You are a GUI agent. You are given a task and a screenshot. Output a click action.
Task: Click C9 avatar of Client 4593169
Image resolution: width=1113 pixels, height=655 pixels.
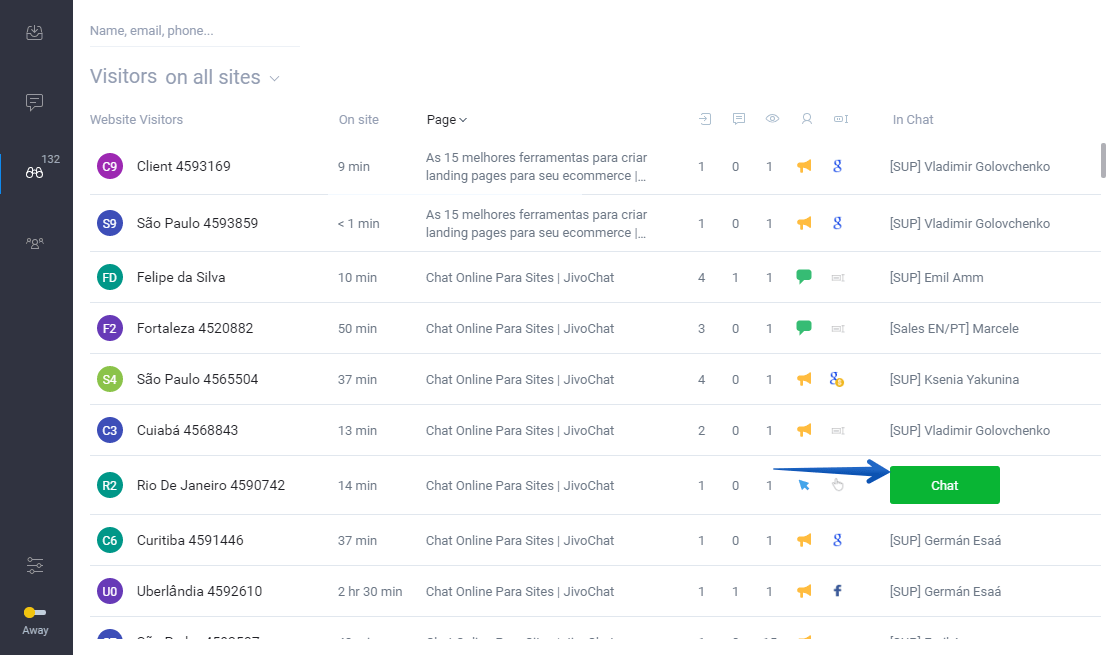110,167
